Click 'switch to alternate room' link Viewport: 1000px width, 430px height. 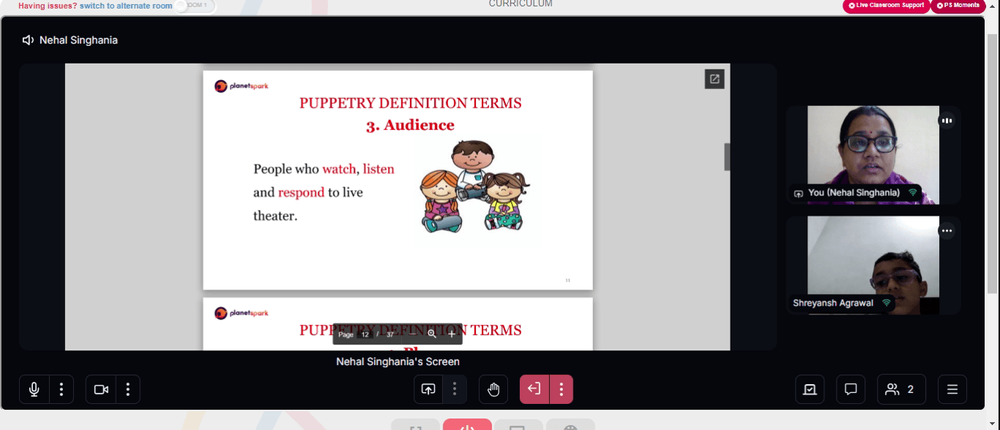pos(126,6)
